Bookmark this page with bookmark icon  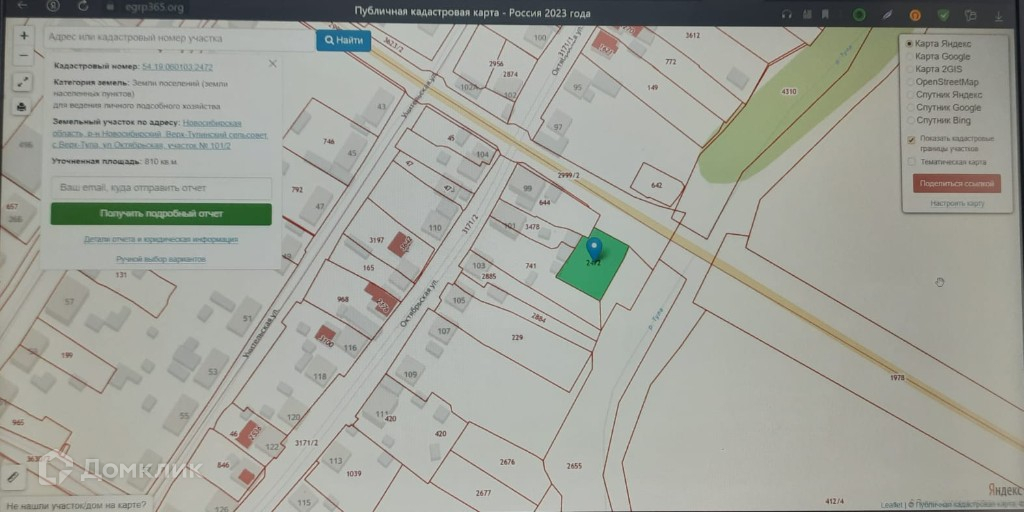click(x=825, y=14)
